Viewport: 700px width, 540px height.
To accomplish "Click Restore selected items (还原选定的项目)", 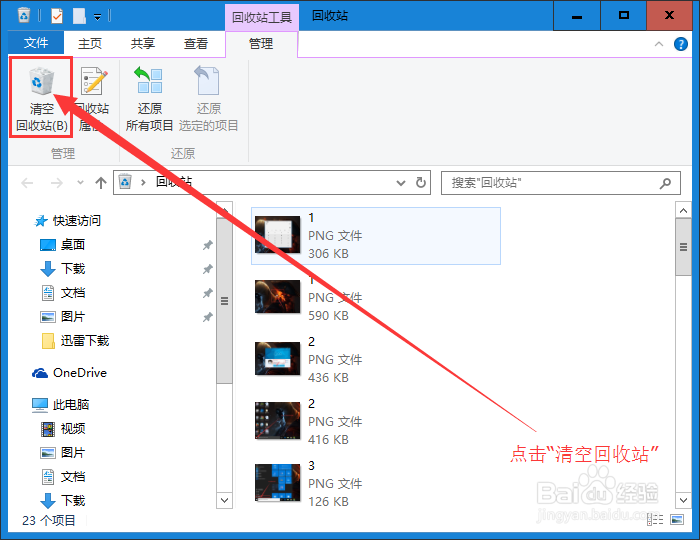I will (x=208, y=97).
